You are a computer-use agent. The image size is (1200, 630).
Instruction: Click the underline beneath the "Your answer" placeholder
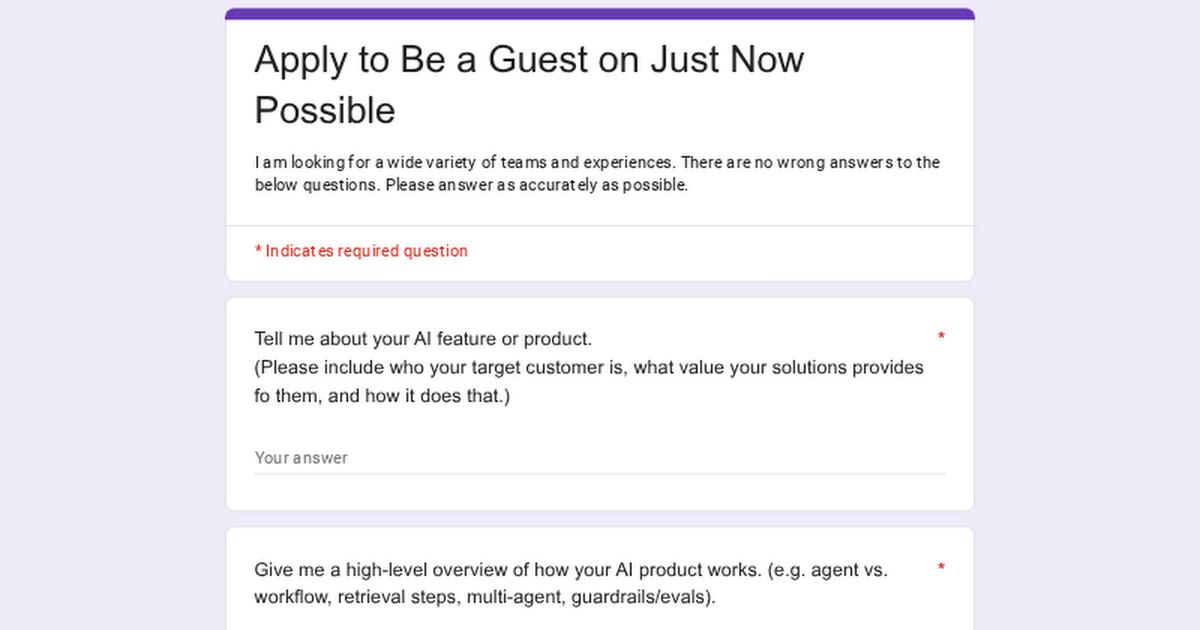[x=600, y=473]
